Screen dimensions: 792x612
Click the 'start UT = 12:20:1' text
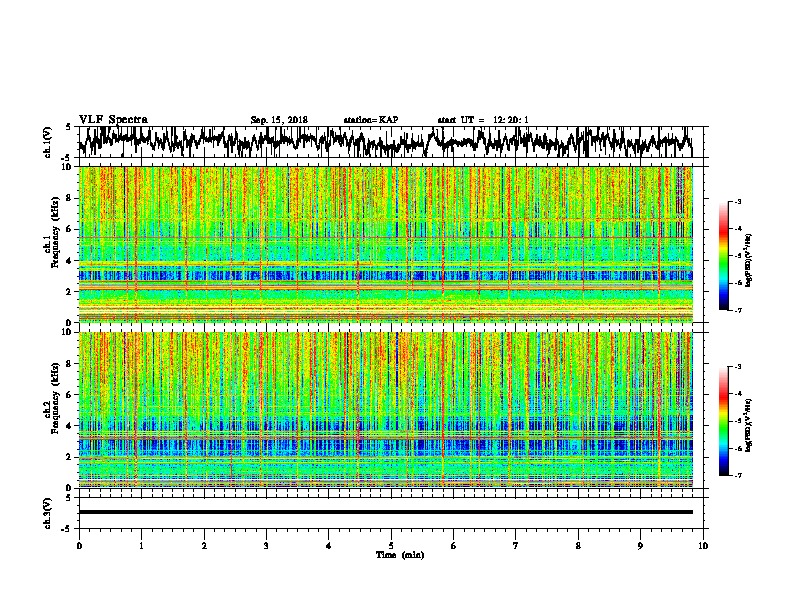coord(483,120)
